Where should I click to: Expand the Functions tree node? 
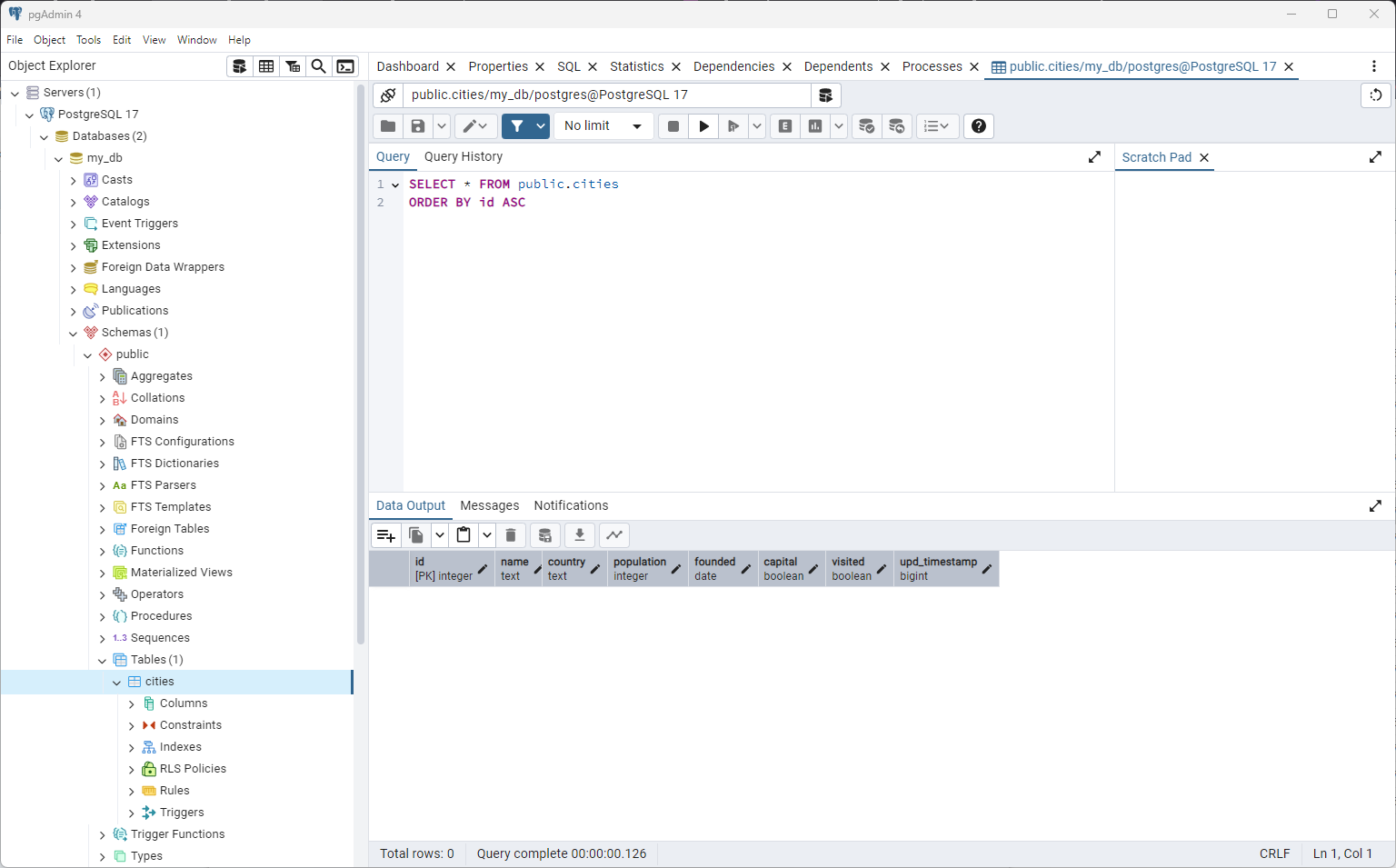[x=103, y=552]
